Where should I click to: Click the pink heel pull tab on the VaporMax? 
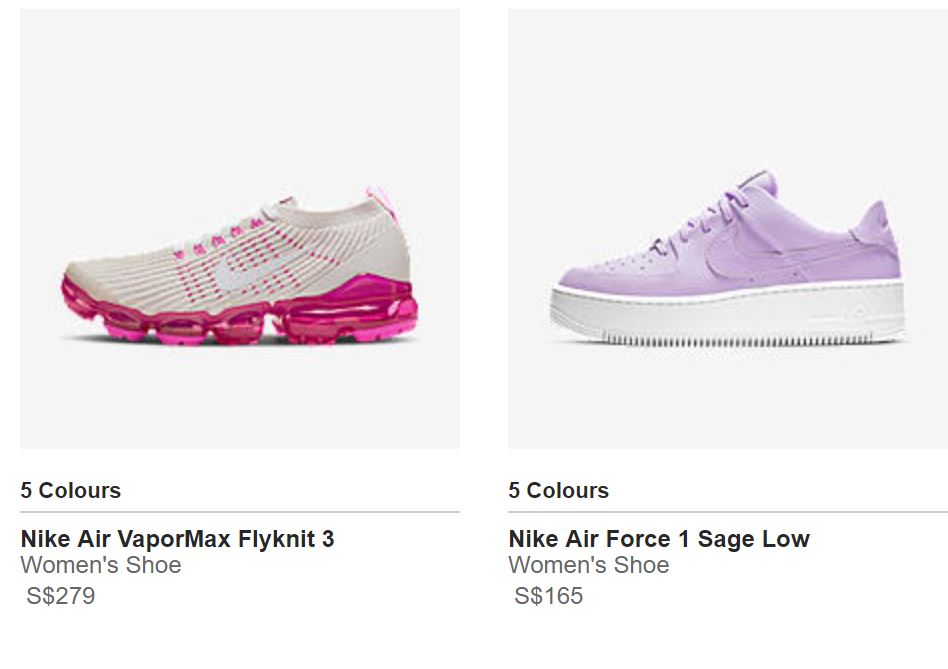click(x=383, y=194)
